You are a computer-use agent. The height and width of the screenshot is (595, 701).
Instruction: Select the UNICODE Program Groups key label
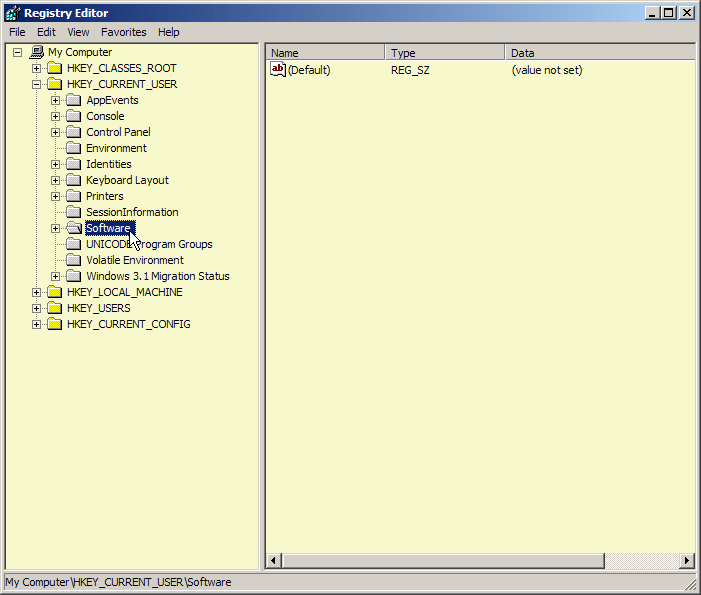click(x=149, y=244)
